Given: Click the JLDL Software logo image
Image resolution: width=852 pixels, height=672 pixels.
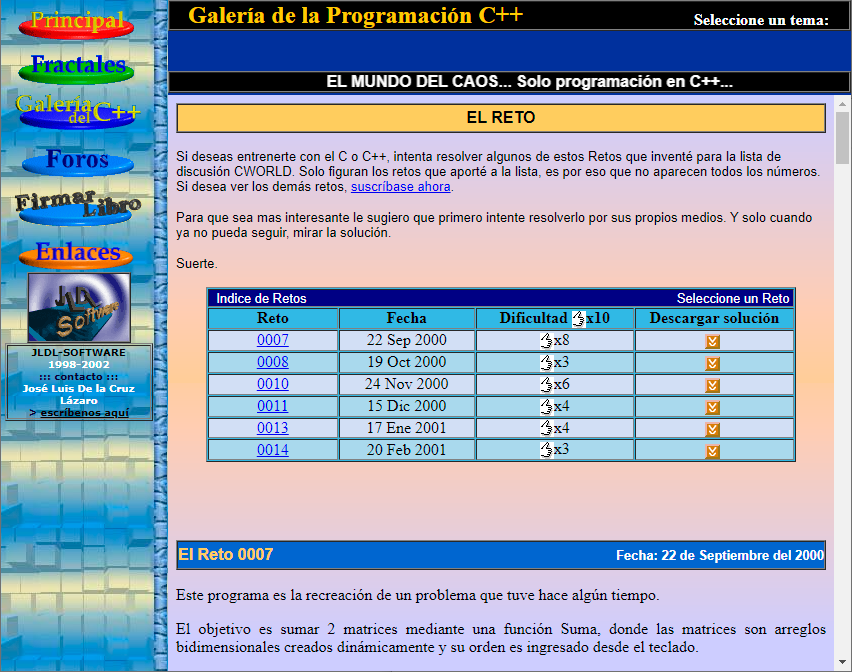Looking at the screenshot, I should [78, 307].
